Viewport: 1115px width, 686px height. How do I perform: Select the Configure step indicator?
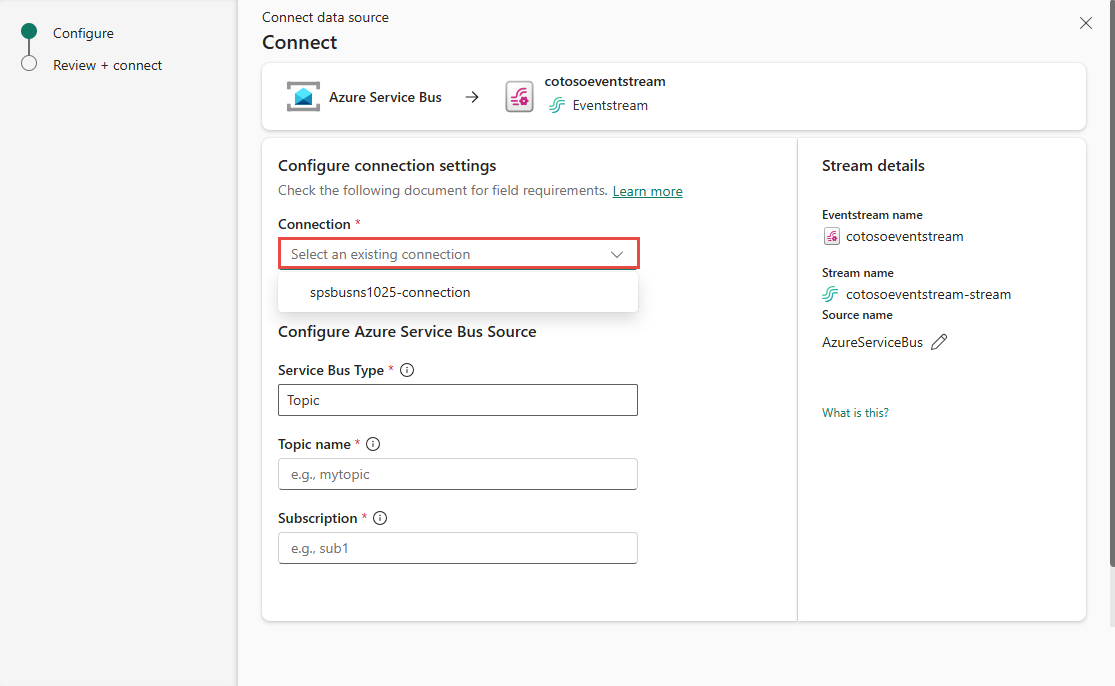coord(29,33)
